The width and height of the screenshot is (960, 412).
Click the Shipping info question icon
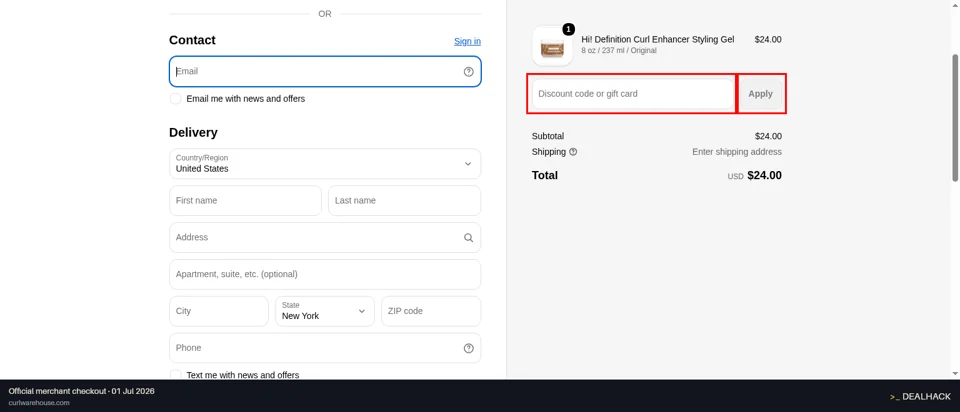[573, 152]
